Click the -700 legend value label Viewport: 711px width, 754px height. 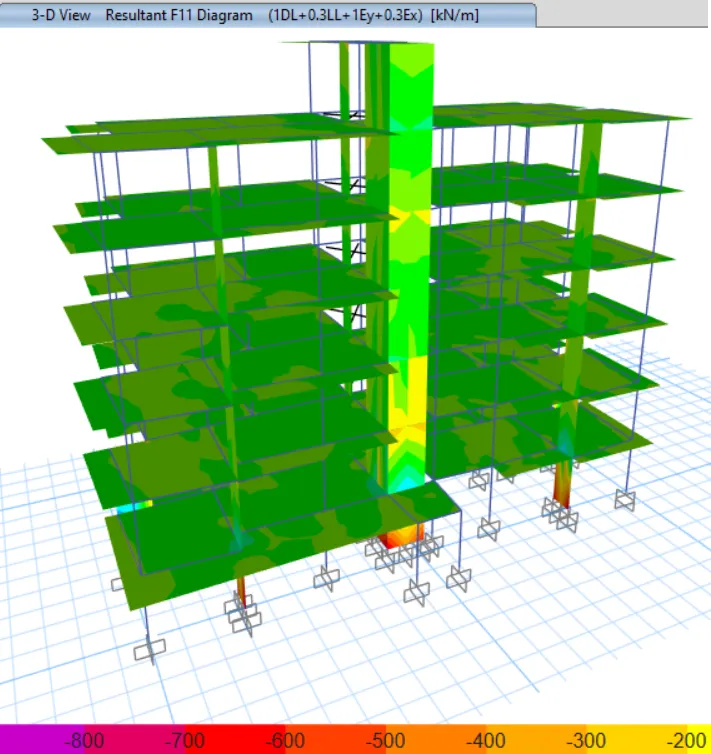pos(184,741)
